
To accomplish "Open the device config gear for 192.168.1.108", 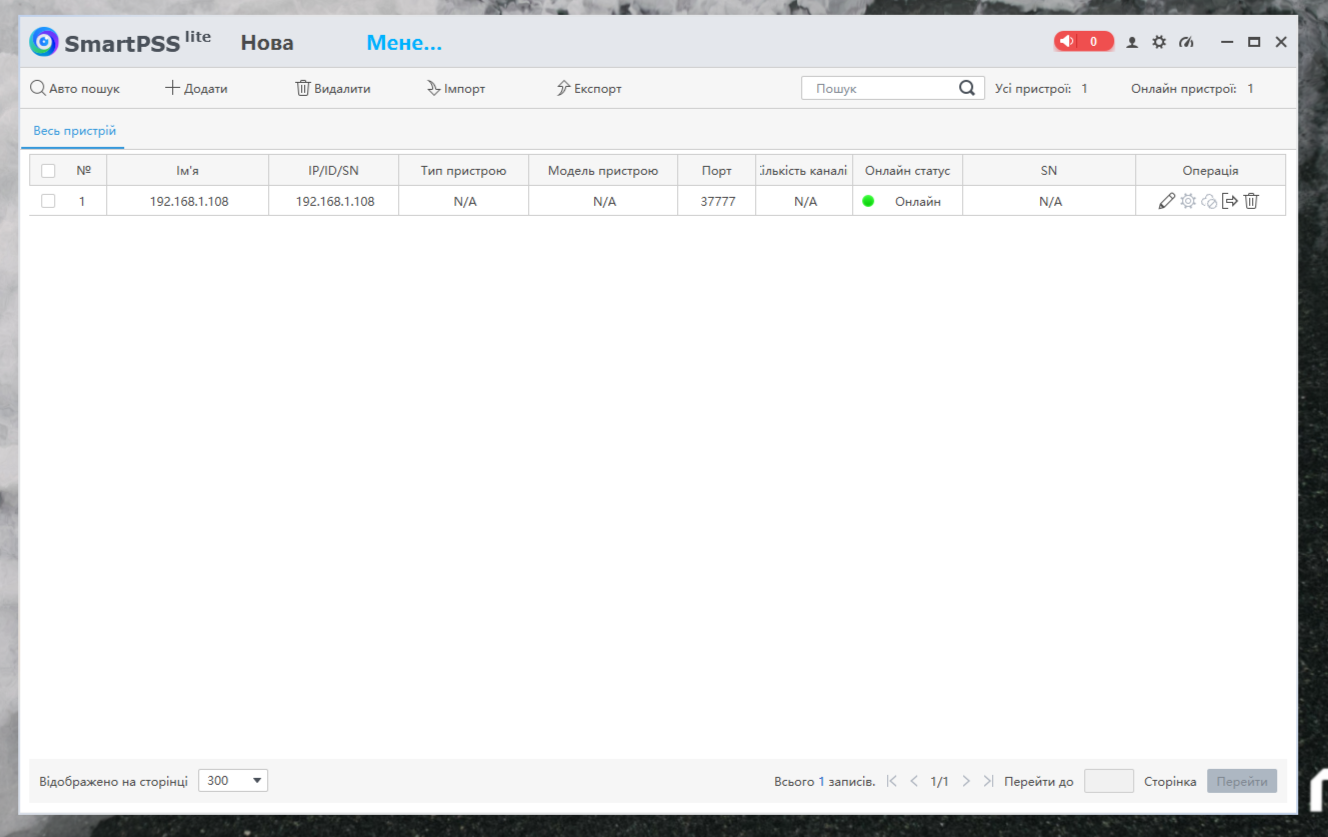I will tap(1188, 201).
